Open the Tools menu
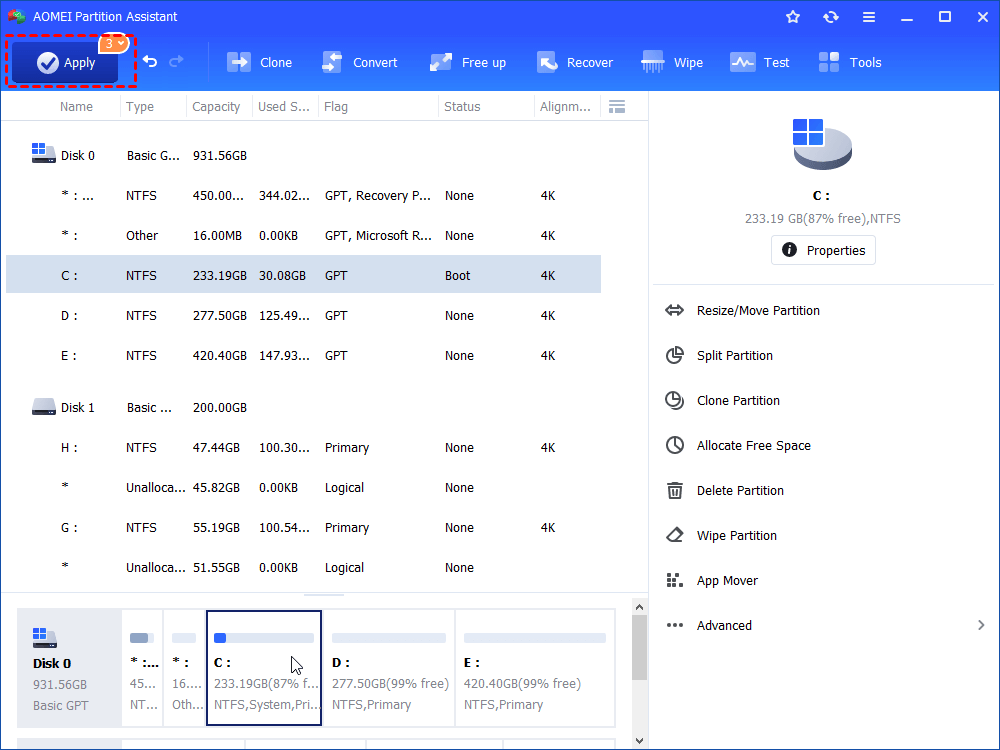Viewport: 1000px width, 750px height. coord(850,62)
